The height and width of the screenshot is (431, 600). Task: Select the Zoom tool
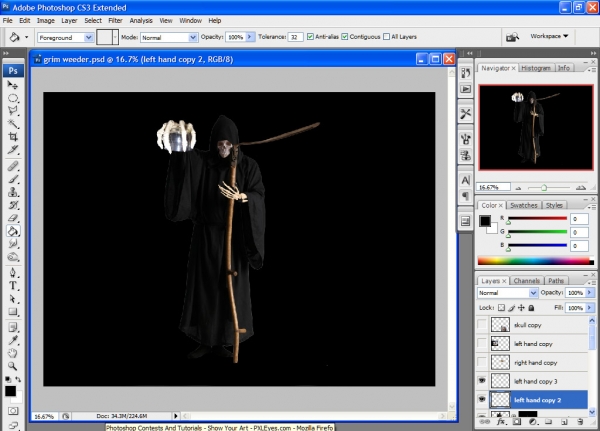click(13, 366)
